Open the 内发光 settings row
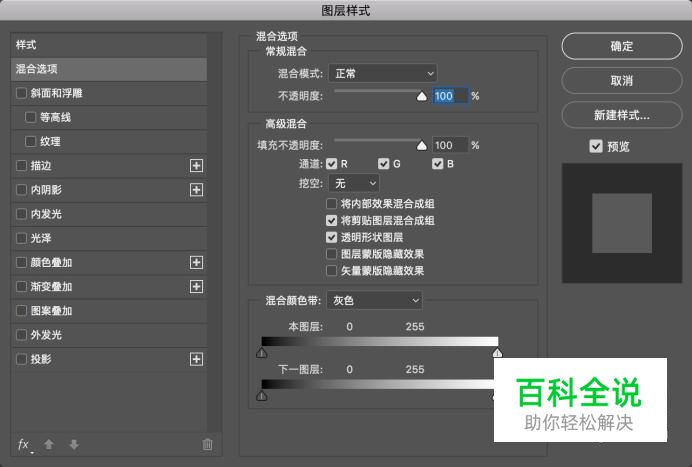 pyautogui.click(x=109, y=215)
